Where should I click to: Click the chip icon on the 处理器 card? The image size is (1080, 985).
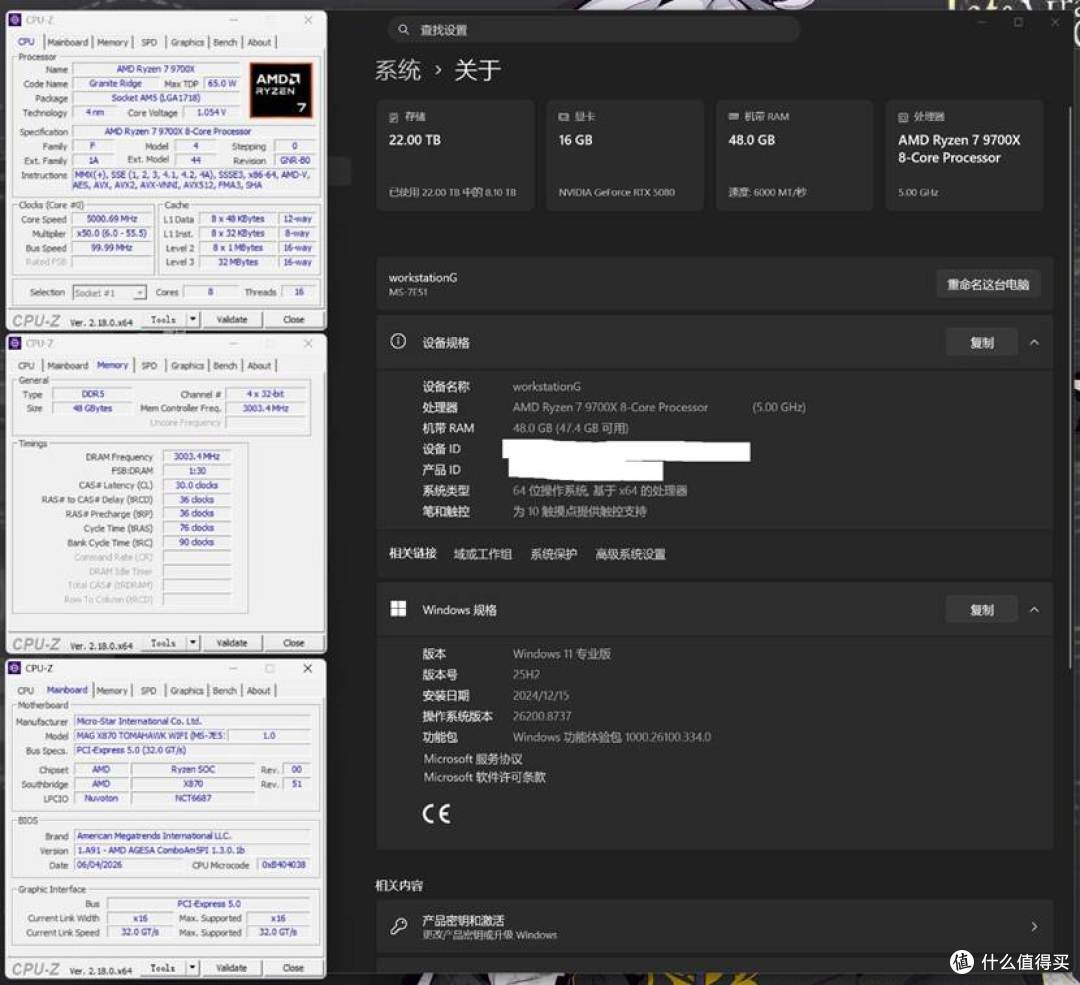[903, 117]
